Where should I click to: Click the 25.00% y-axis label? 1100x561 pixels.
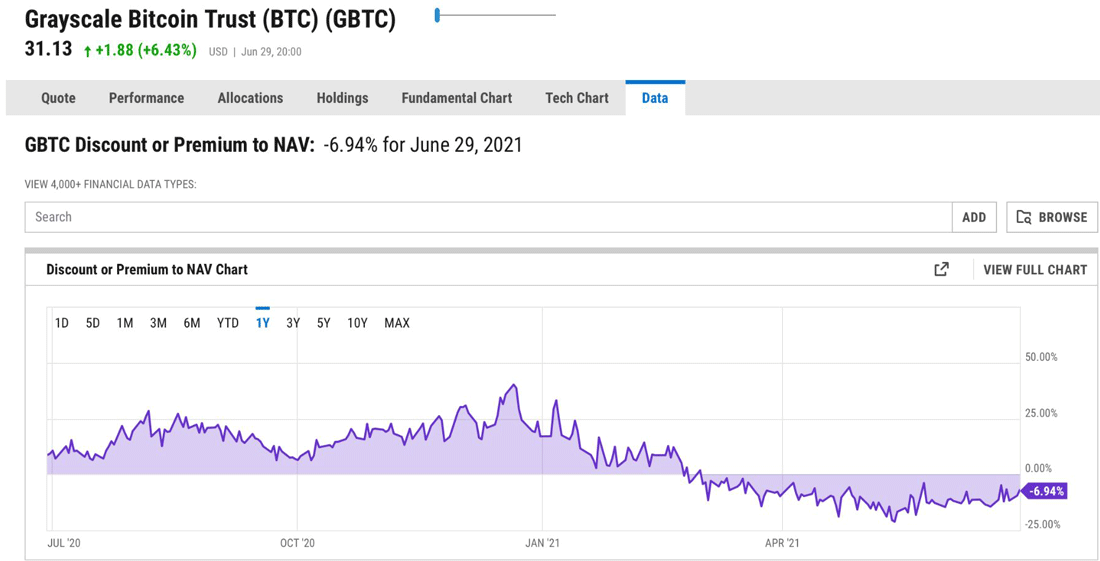[x=1040, y=413]
